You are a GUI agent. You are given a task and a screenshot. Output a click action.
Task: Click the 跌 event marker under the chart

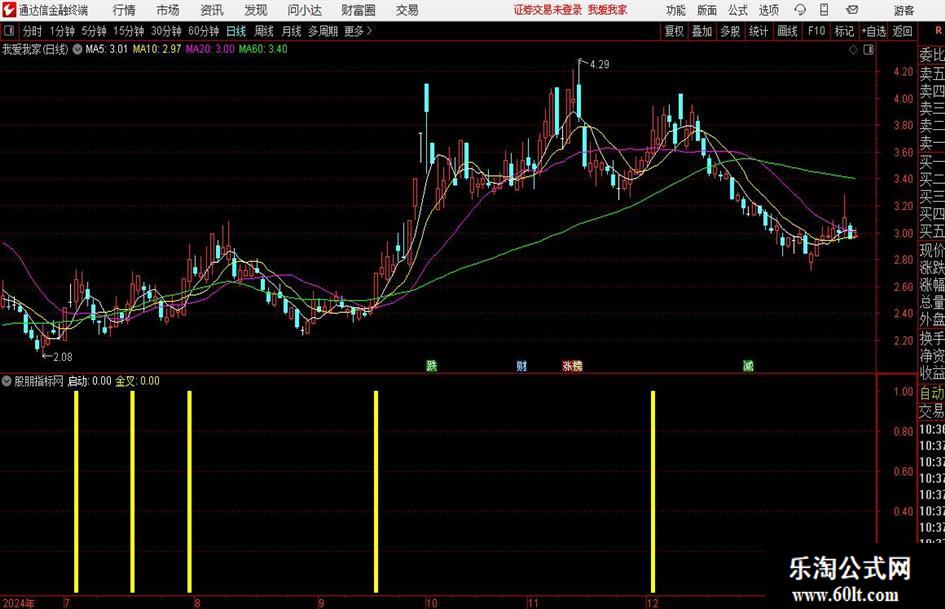431,365
